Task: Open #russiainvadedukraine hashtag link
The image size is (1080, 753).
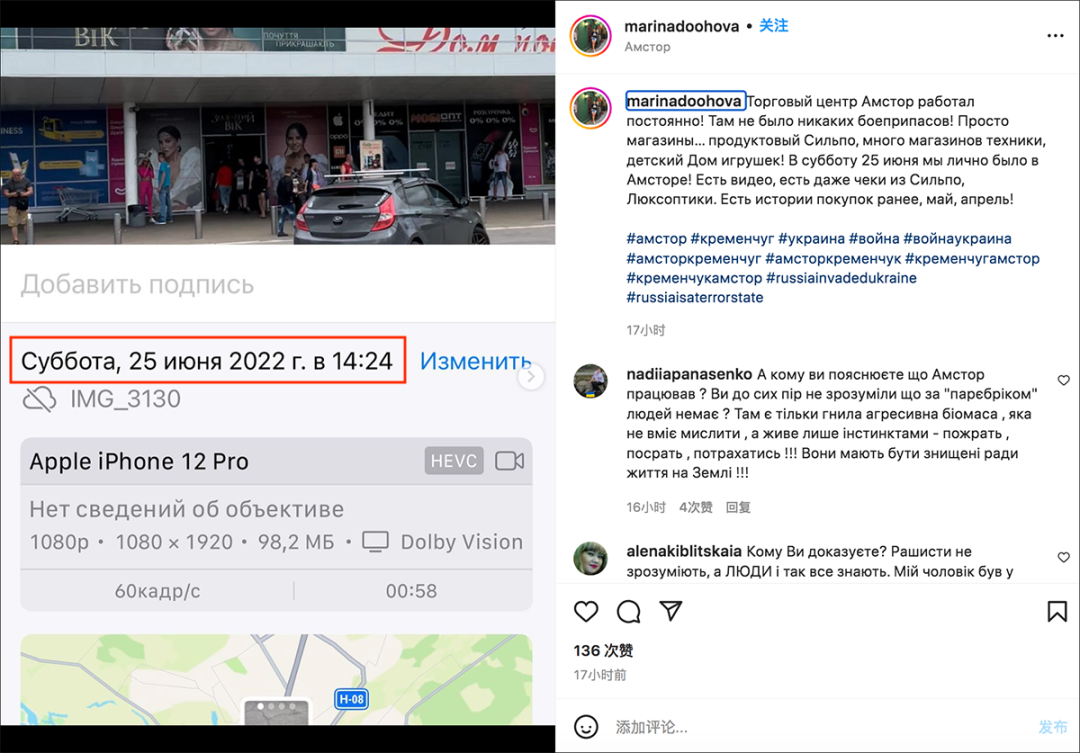Action: [841, 278]
